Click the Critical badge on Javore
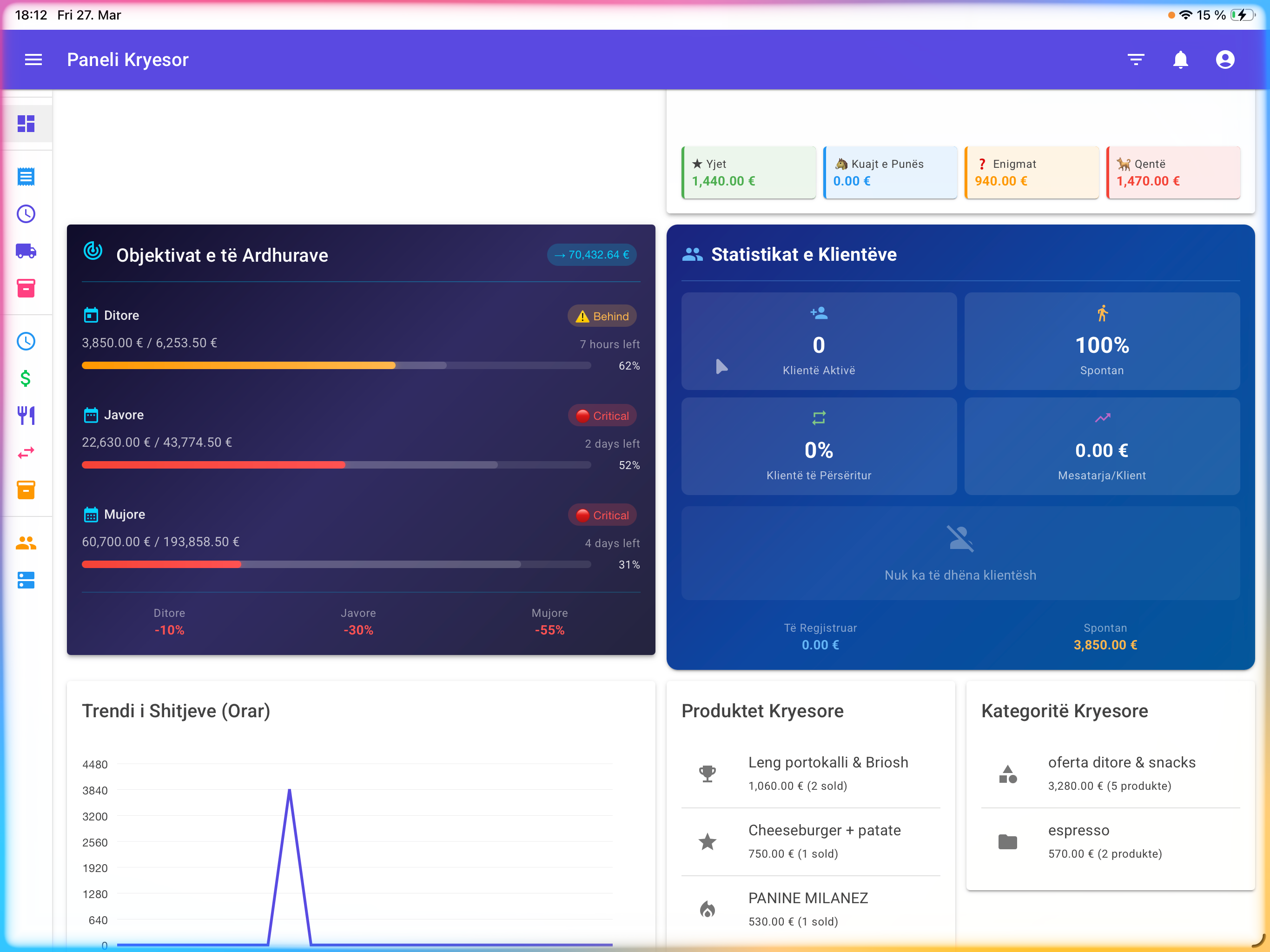The width and height of the screenshot is (1270, 952). click(602, 416)
